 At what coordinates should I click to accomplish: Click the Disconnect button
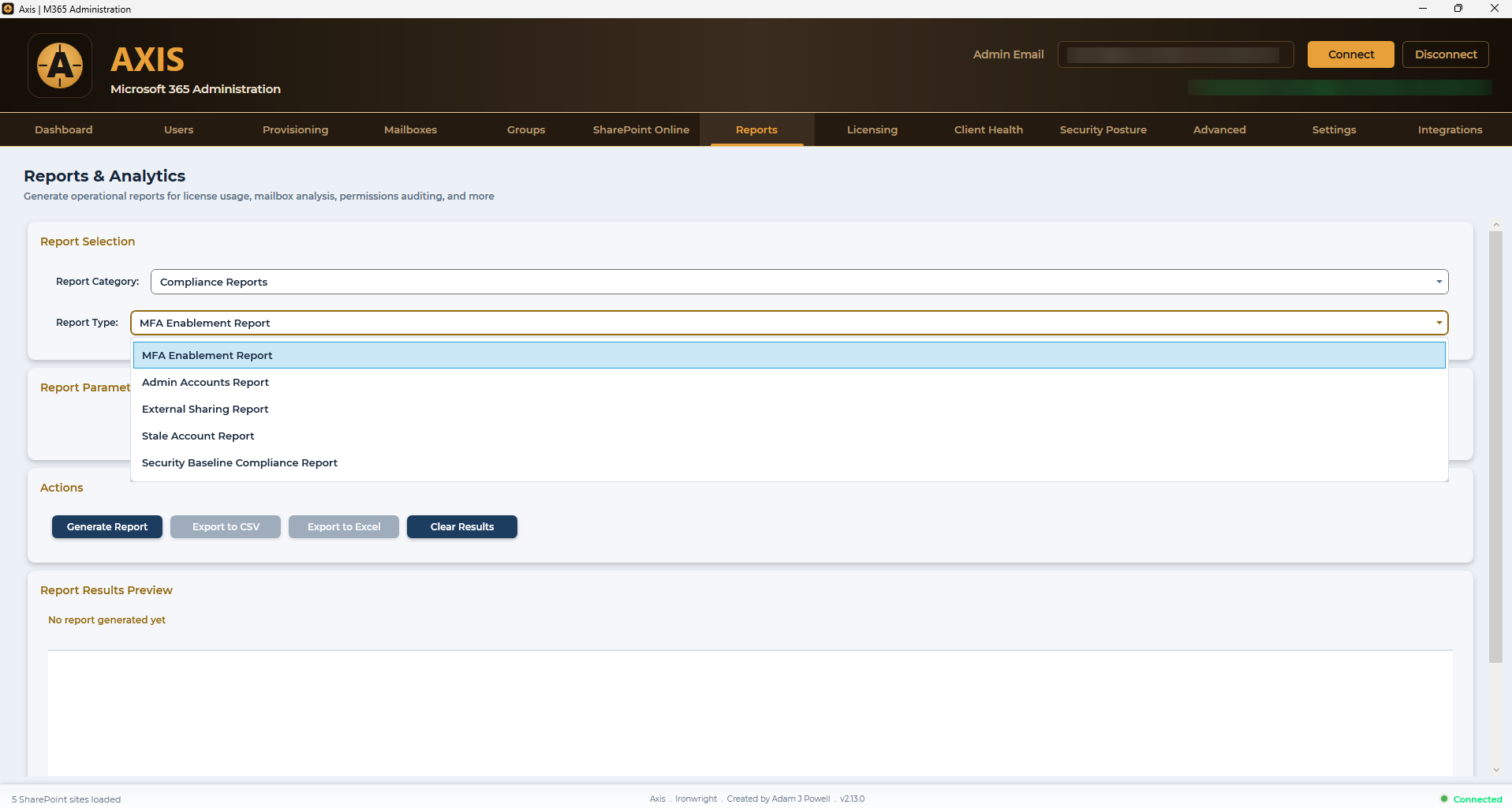[1446, 54]
